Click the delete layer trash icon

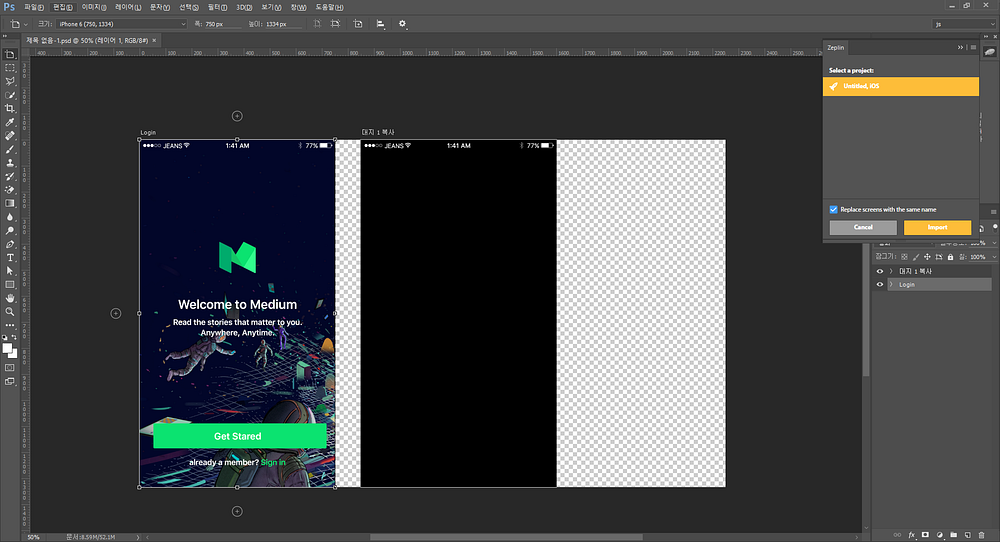point(982,535)
